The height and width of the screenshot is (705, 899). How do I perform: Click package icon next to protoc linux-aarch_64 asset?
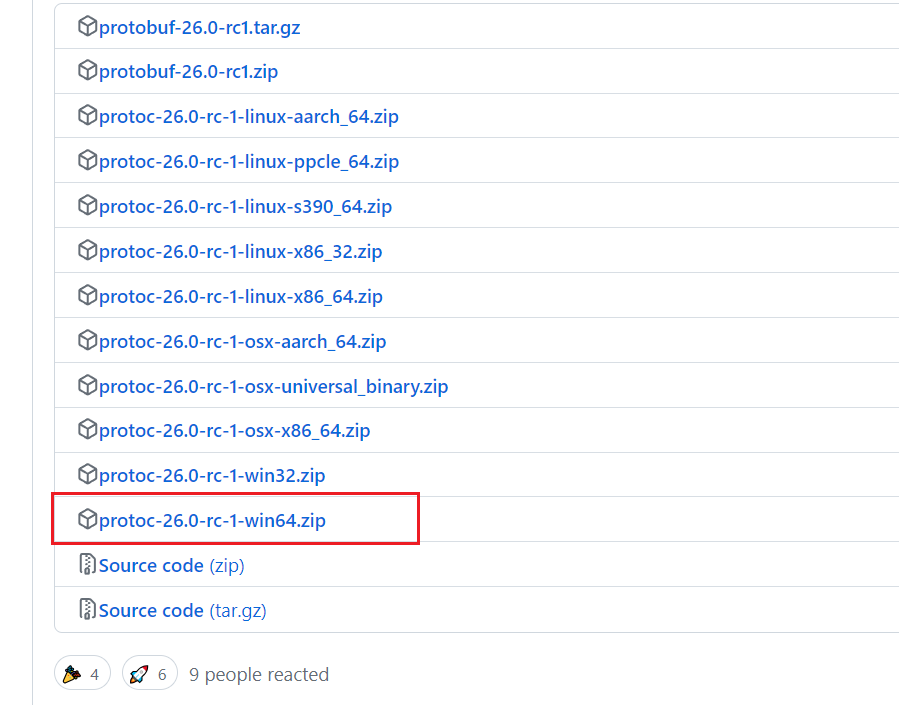pos(88,116)
